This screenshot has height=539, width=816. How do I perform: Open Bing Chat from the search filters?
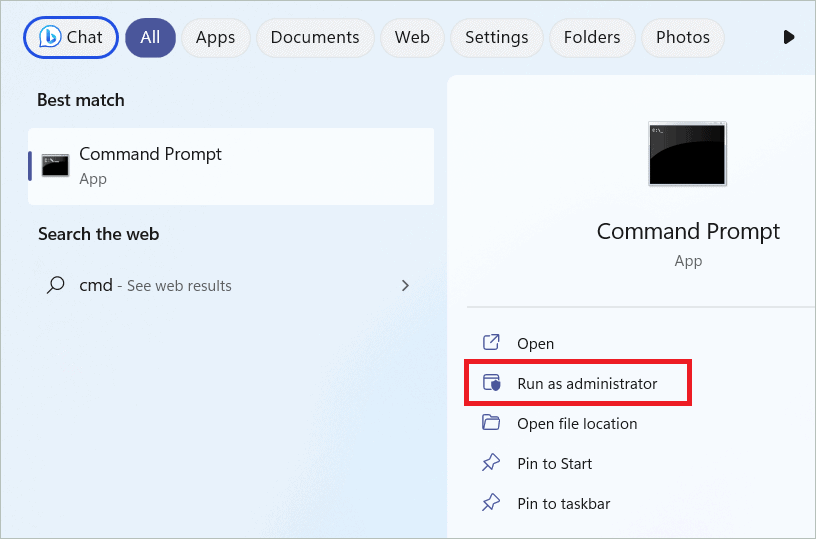point(71,37)
